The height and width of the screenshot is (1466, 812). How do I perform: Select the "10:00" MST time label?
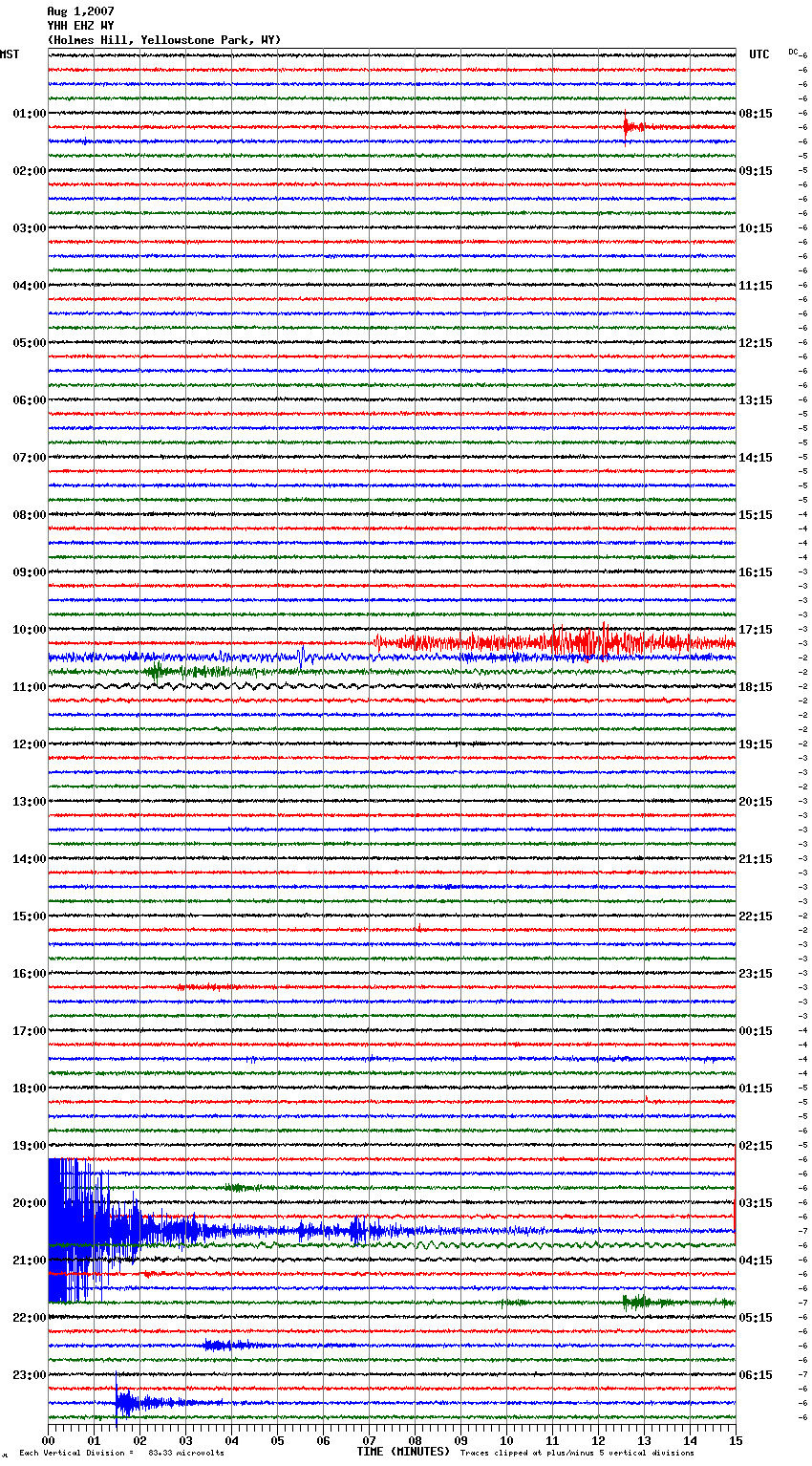(30, 630)
